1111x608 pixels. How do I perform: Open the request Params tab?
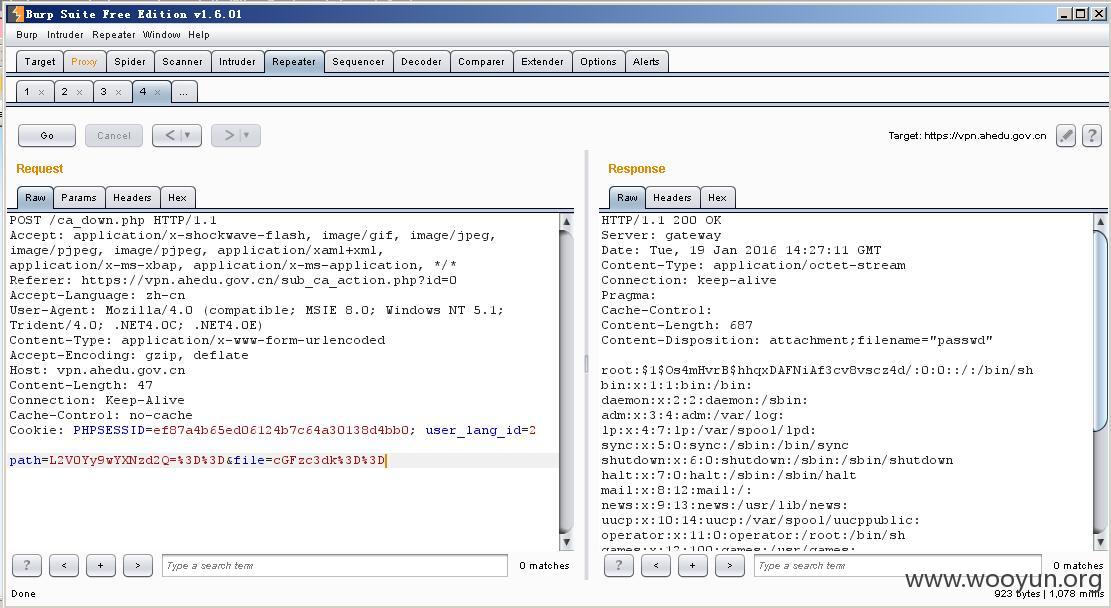coord(79,198)
